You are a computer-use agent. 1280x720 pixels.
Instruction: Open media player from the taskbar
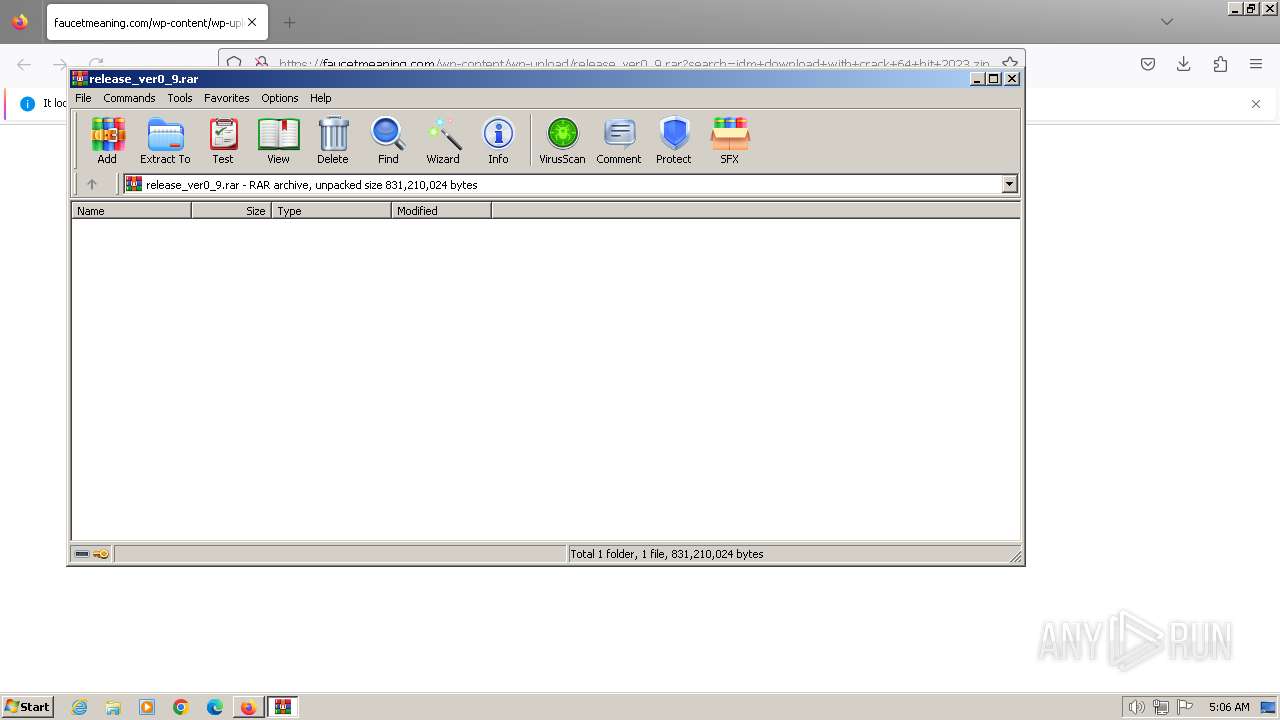pos(147,707)
